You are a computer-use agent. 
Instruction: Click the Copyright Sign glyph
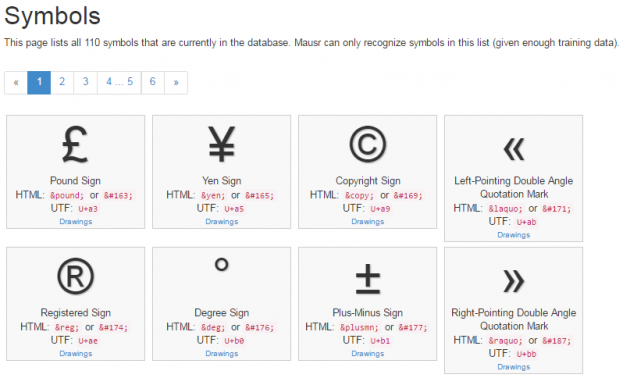pyautogui.click(x=368, y=144)
